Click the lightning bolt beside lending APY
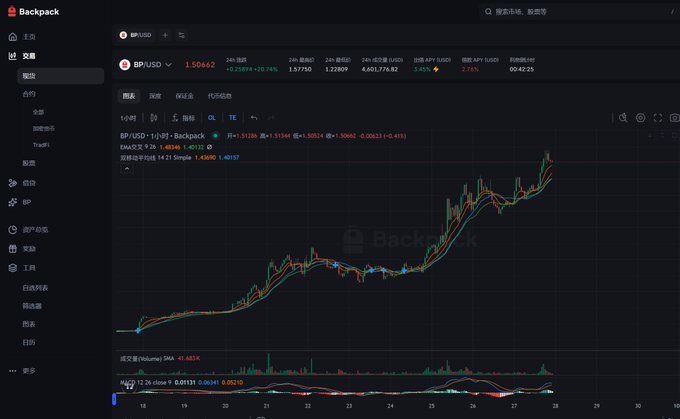Screen dimensions: 680x419 [436, 69]
